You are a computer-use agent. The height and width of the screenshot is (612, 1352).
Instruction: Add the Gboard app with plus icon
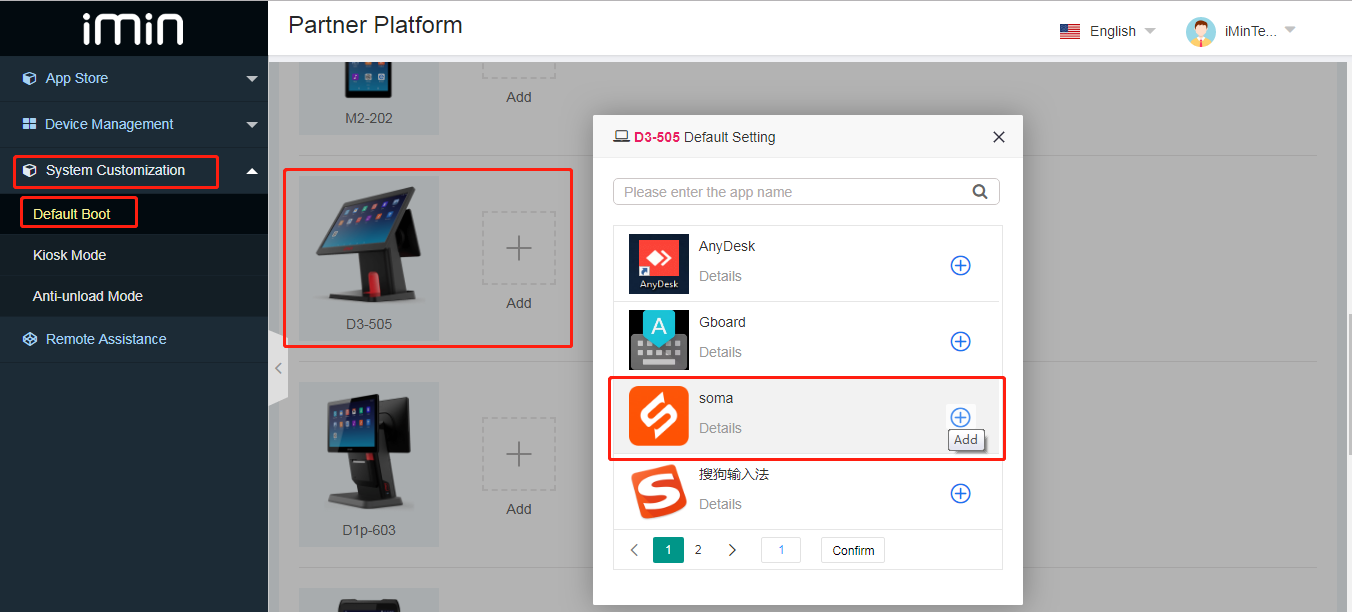tap(960, 341)
